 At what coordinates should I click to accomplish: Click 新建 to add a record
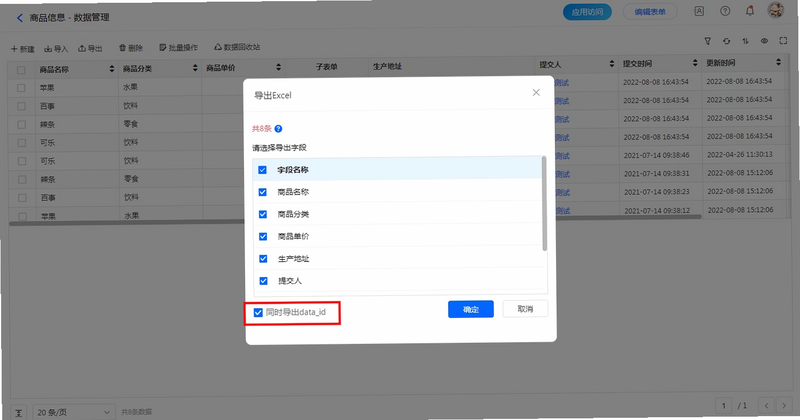pos(23,49)
